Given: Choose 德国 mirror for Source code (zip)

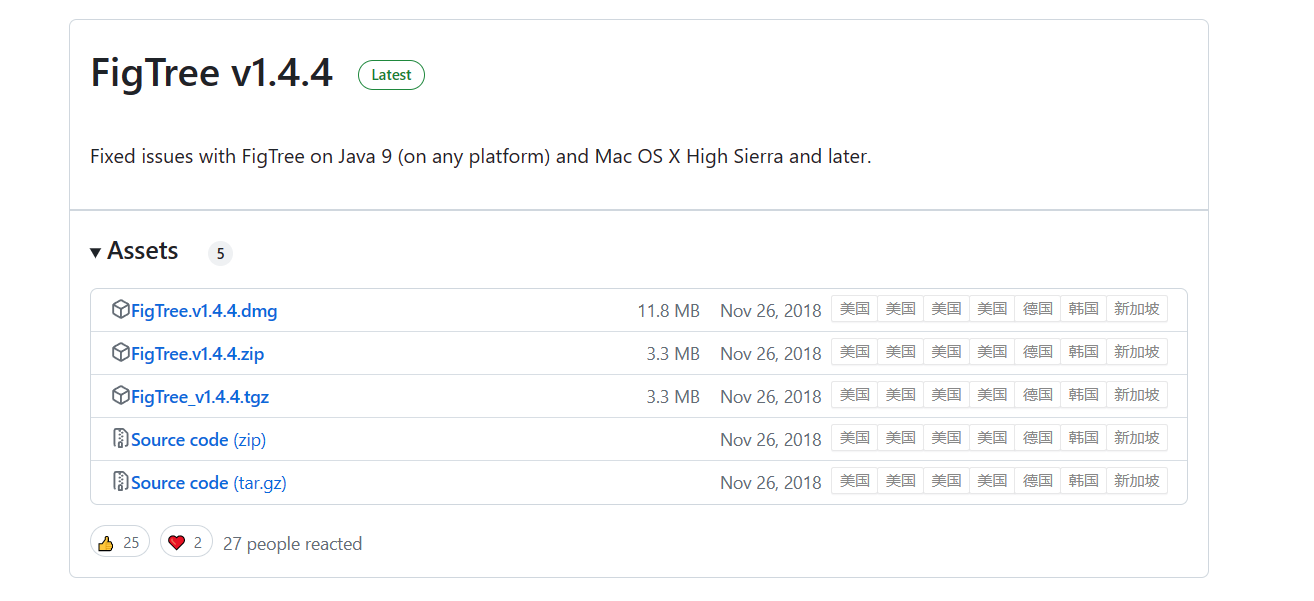Looking at the screenshot, I should click(1038, 438).
